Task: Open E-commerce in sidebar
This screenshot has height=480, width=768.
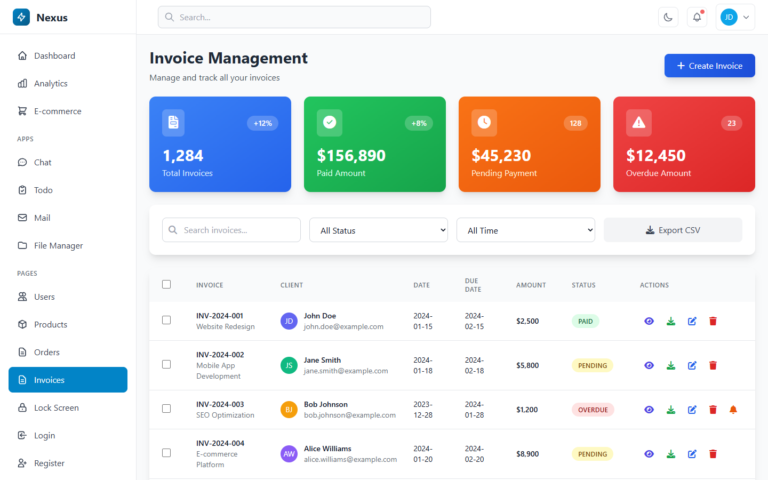Action: pos(68,111)
